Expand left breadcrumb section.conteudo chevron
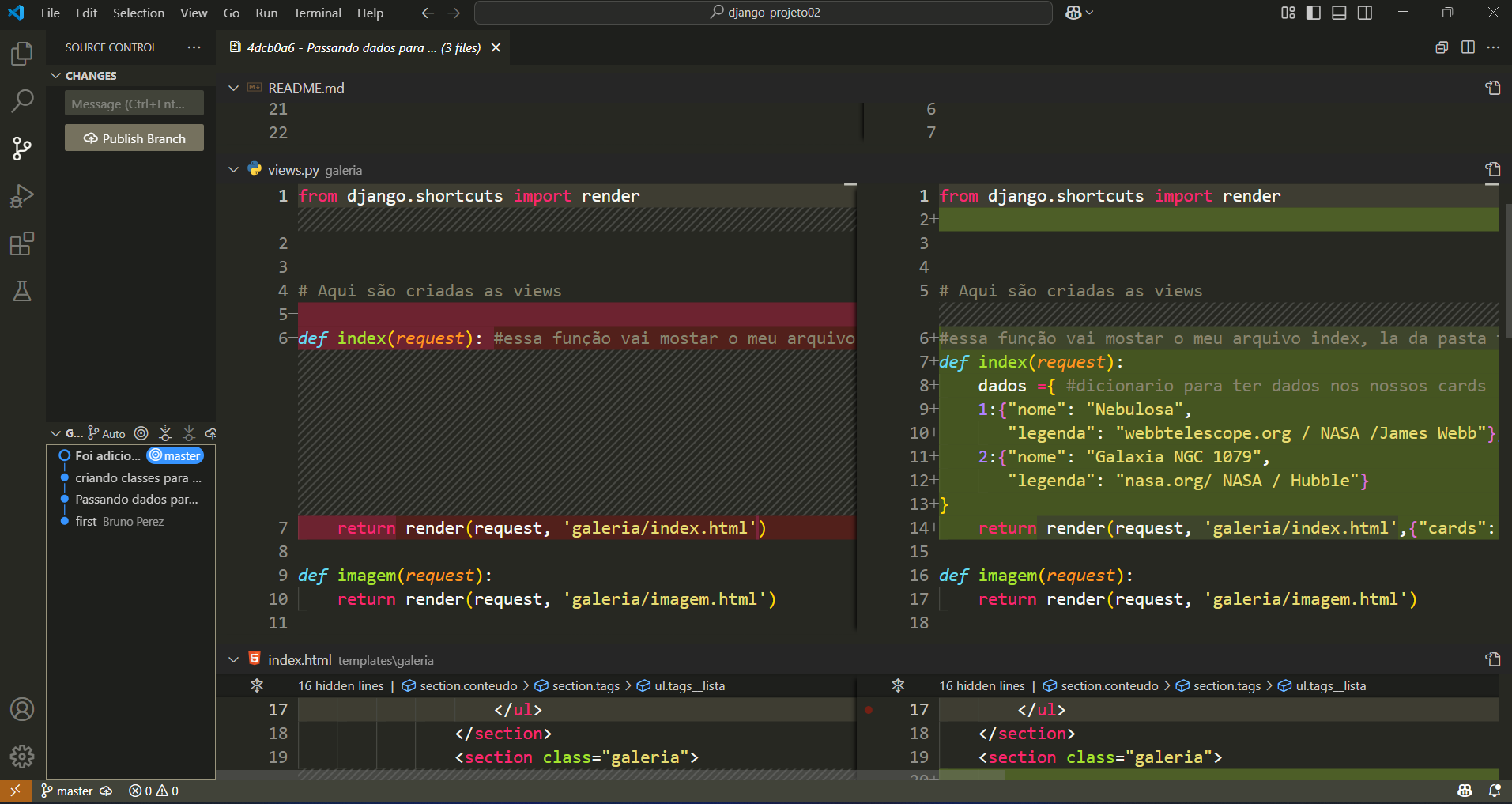1512x804 pixels. [526, 685]
